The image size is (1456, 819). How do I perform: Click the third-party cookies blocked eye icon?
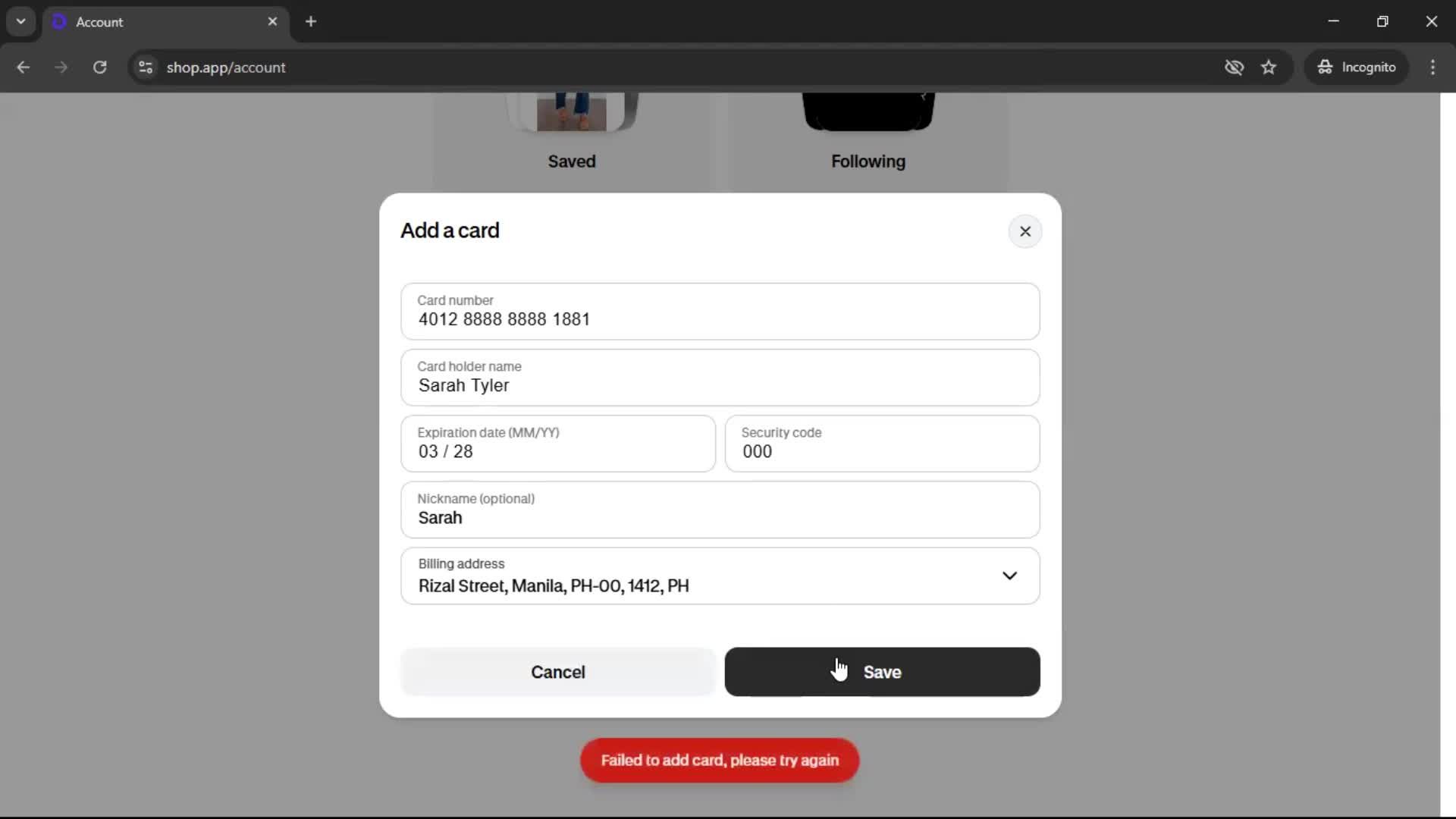[1234, 67]
